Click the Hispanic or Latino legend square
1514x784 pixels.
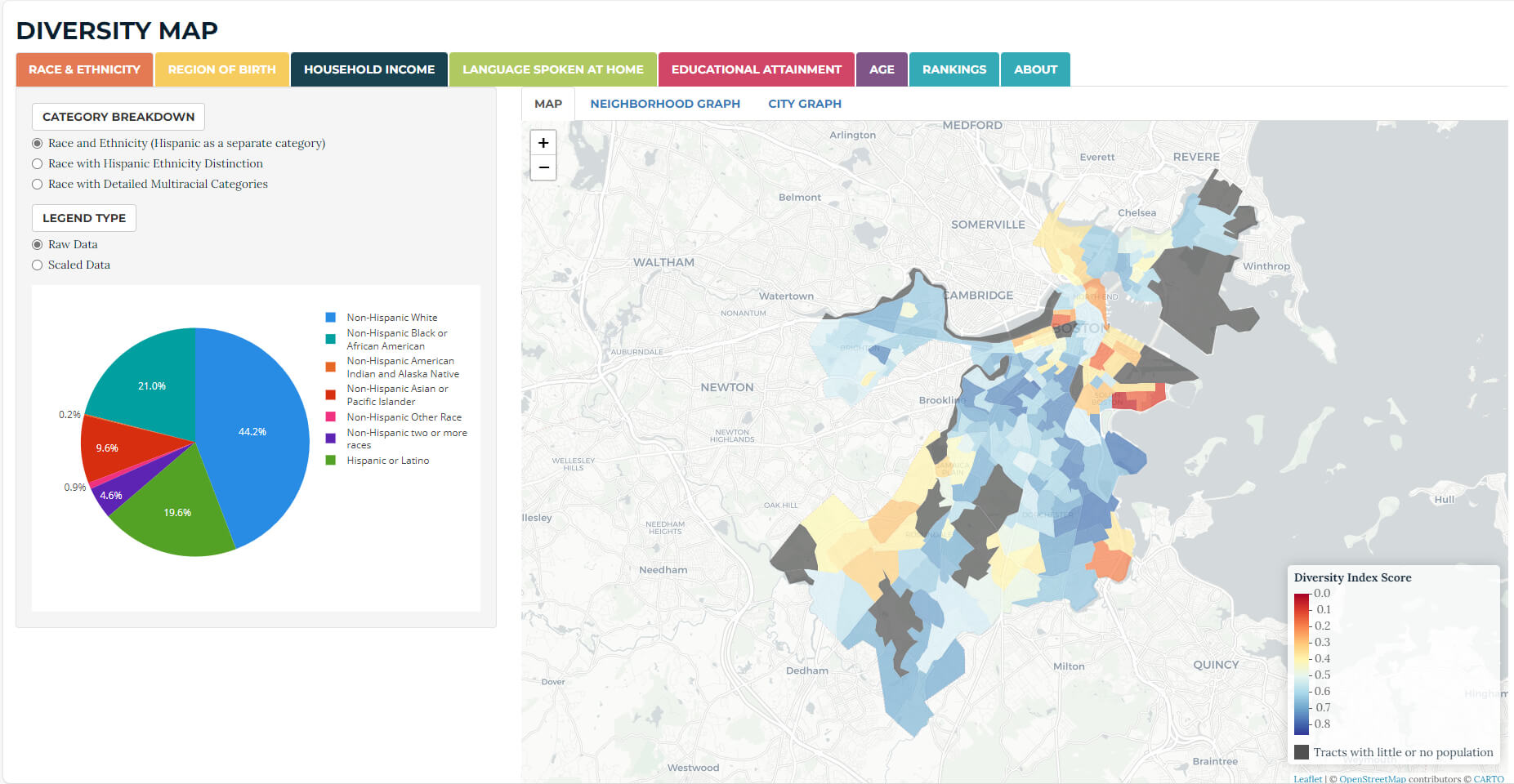[x=331, y=461]
